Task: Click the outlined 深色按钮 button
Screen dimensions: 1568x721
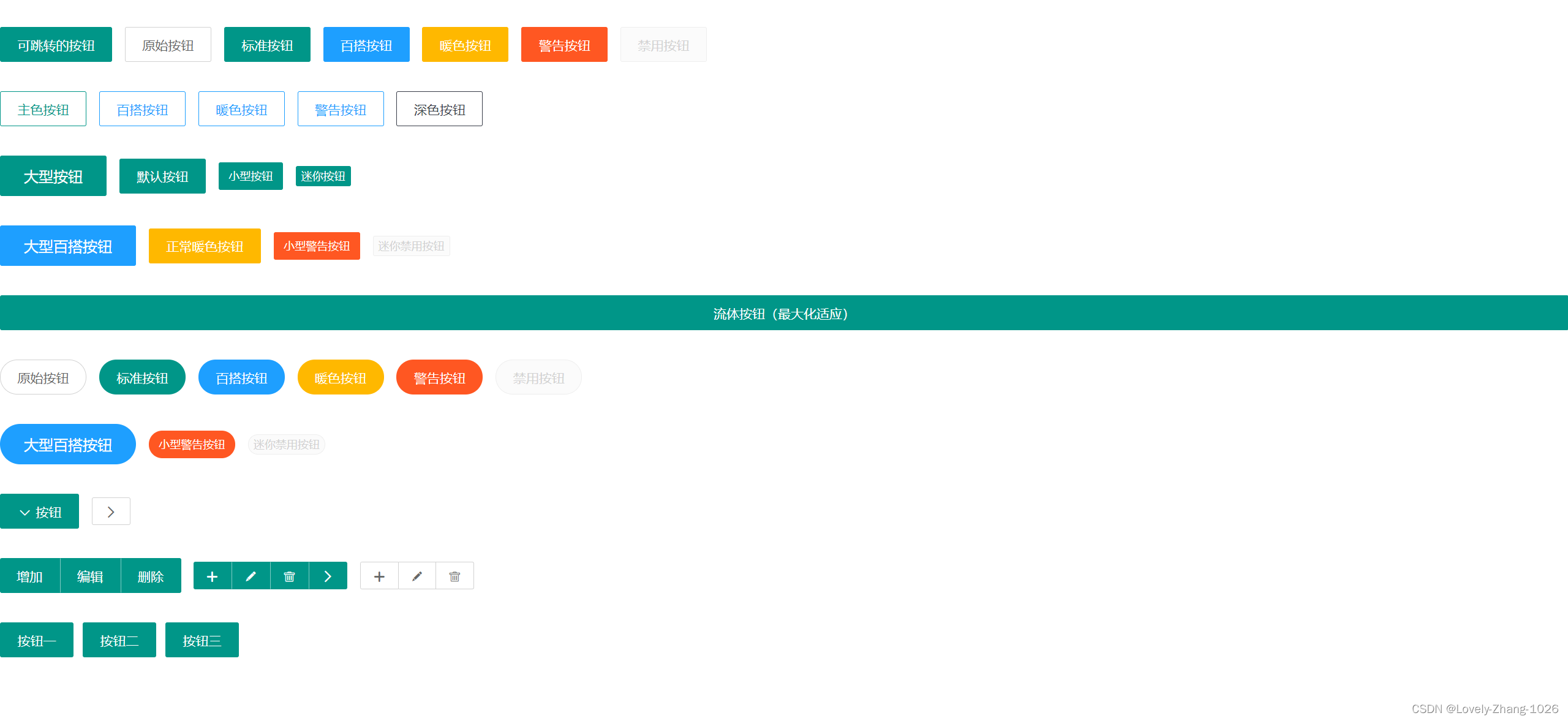Action: pyautogui.click(x=439, y=109)
